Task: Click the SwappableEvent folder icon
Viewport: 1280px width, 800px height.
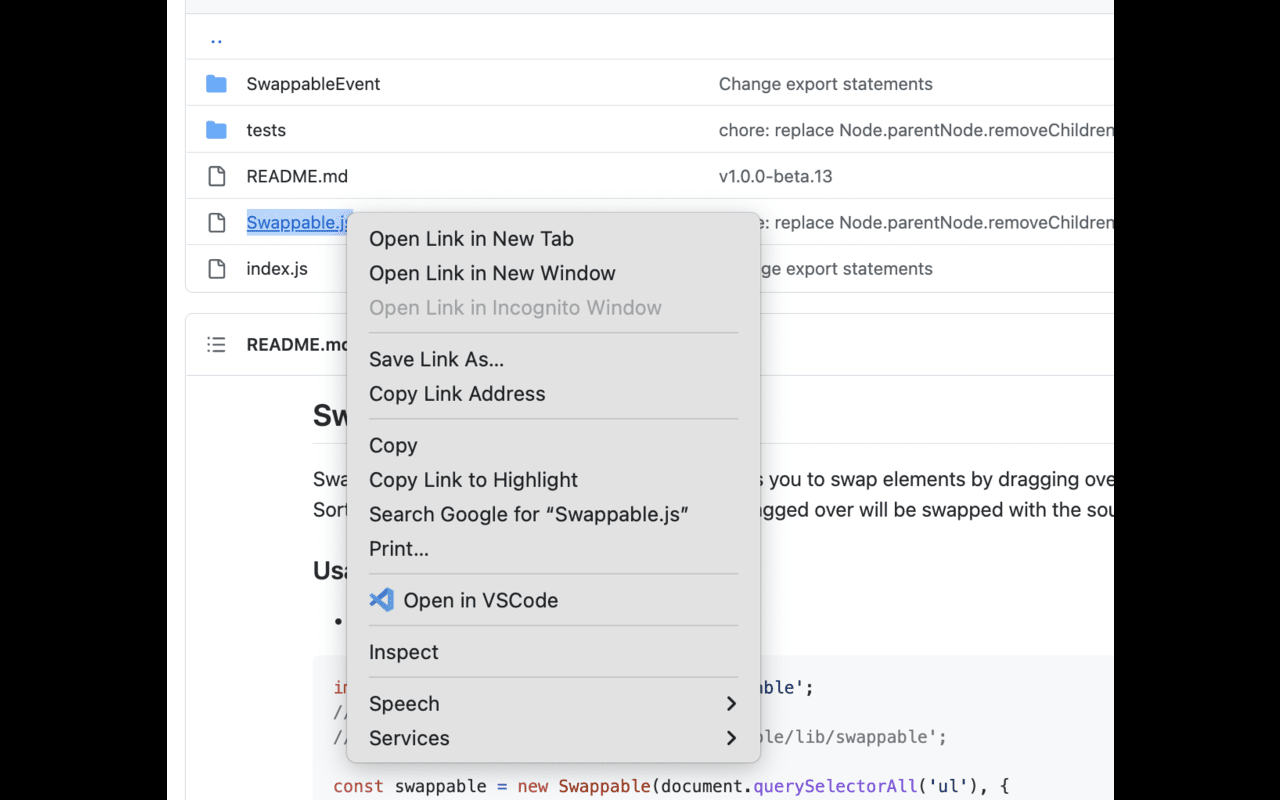Action: click(217, 84)
